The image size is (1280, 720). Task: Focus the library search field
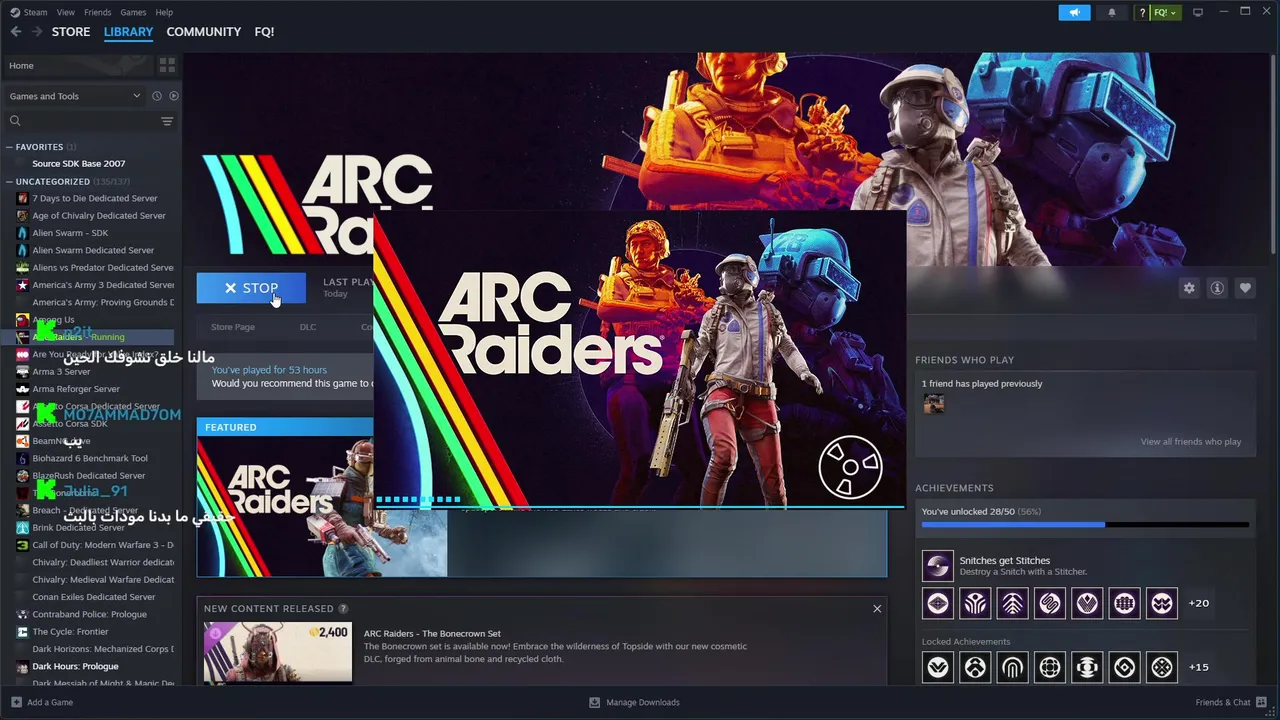pyautogui.click(x=80, y=121)
